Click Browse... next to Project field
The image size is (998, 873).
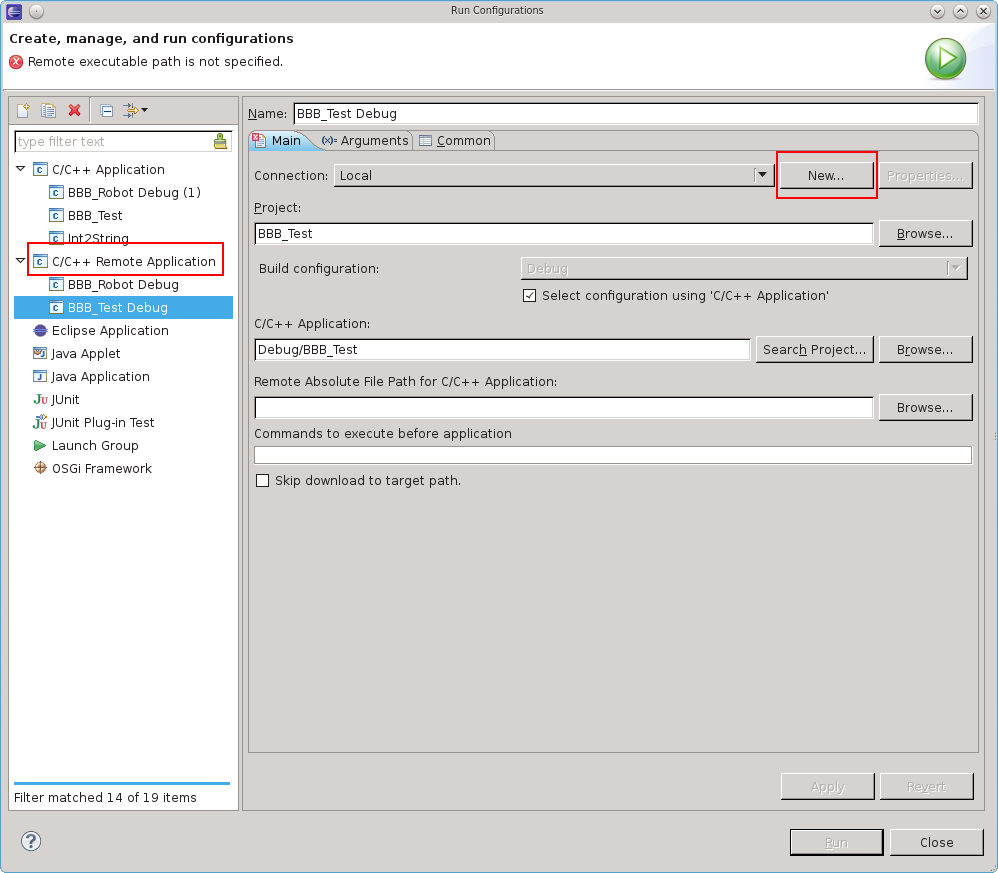[x=925, y=234]
